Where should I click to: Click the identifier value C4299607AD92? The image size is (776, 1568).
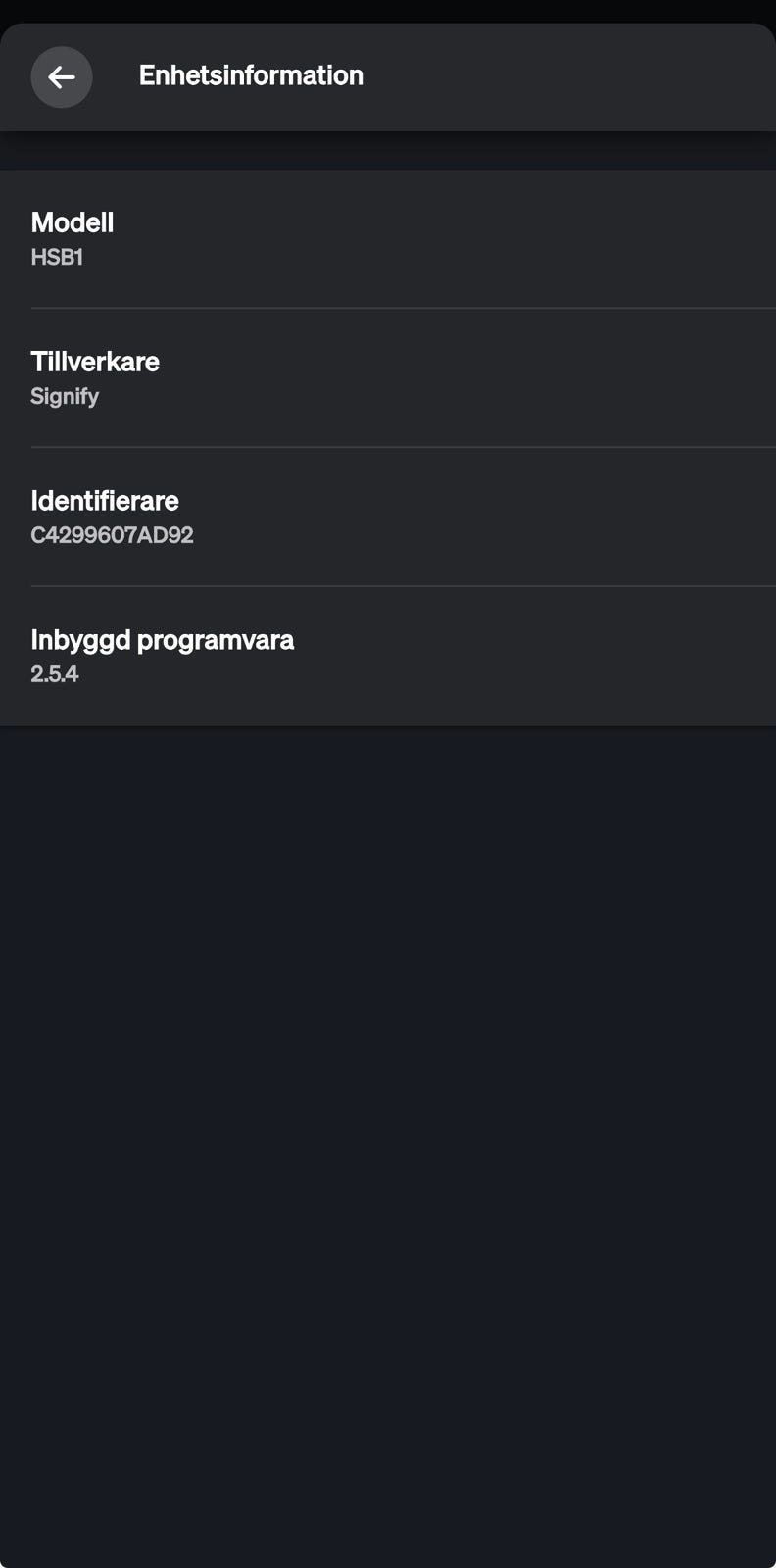[112, 536]
